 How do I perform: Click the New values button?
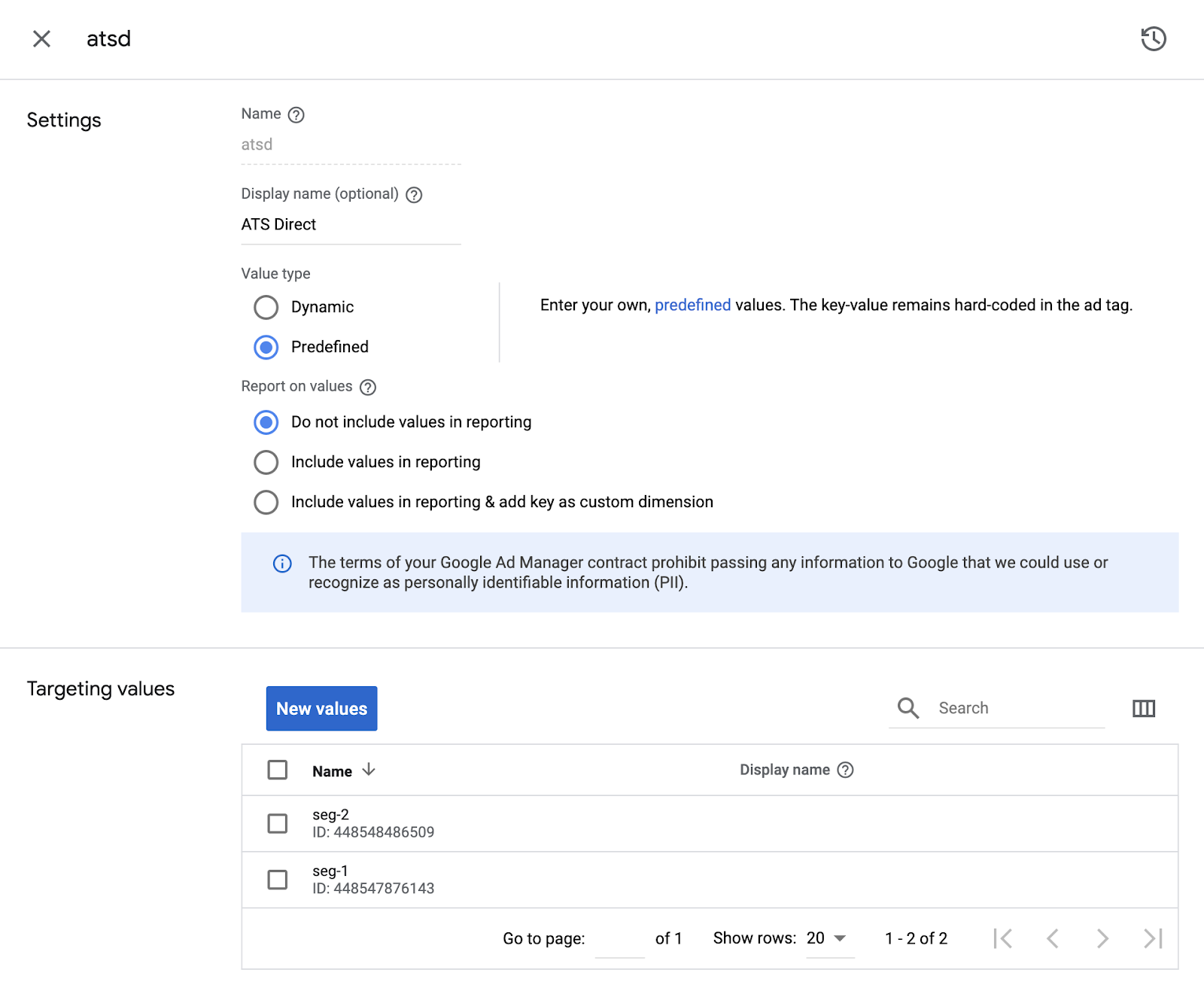(x=321, y=708)
